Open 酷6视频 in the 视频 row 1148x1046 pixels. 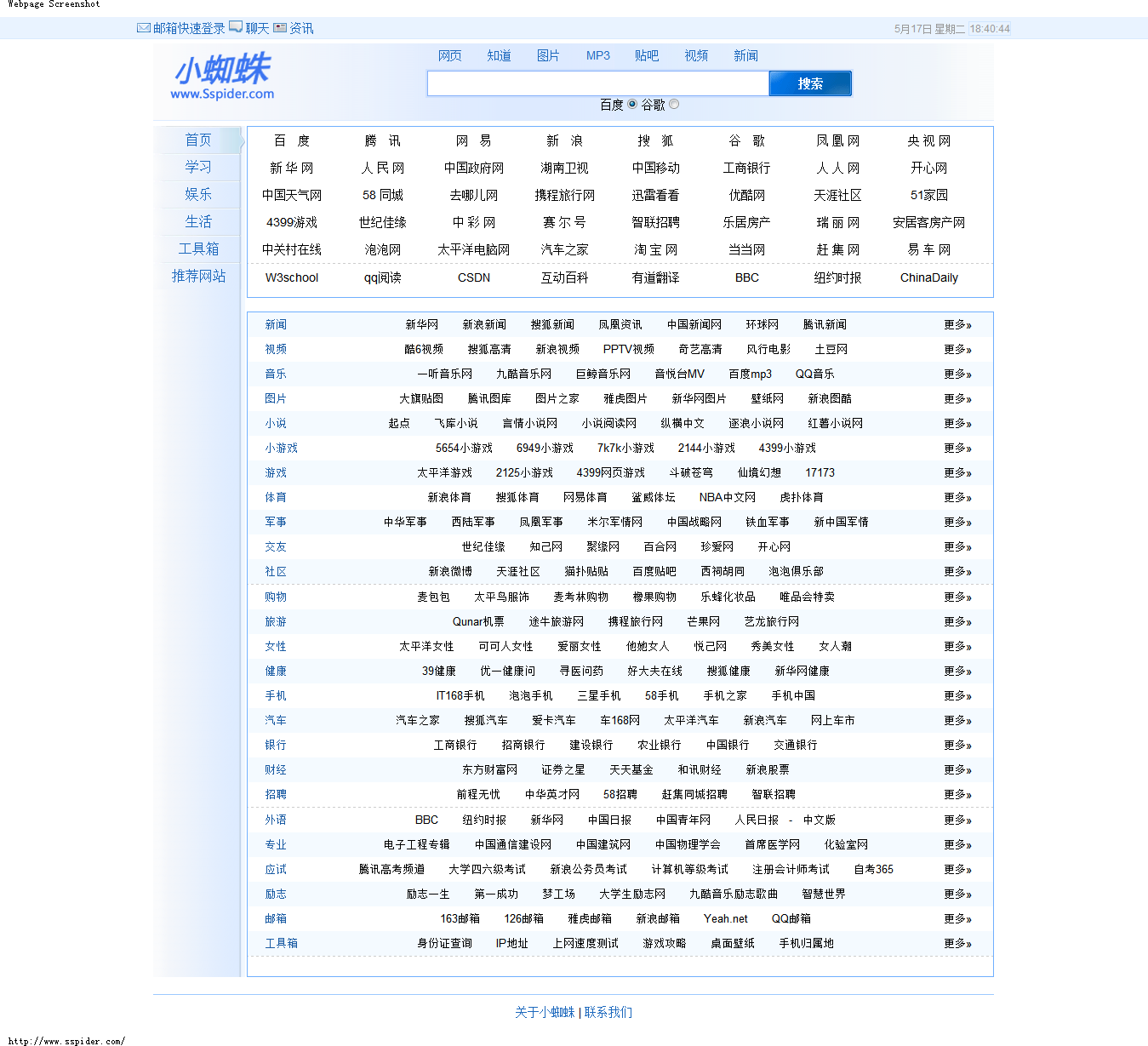[x=424, y=350]
